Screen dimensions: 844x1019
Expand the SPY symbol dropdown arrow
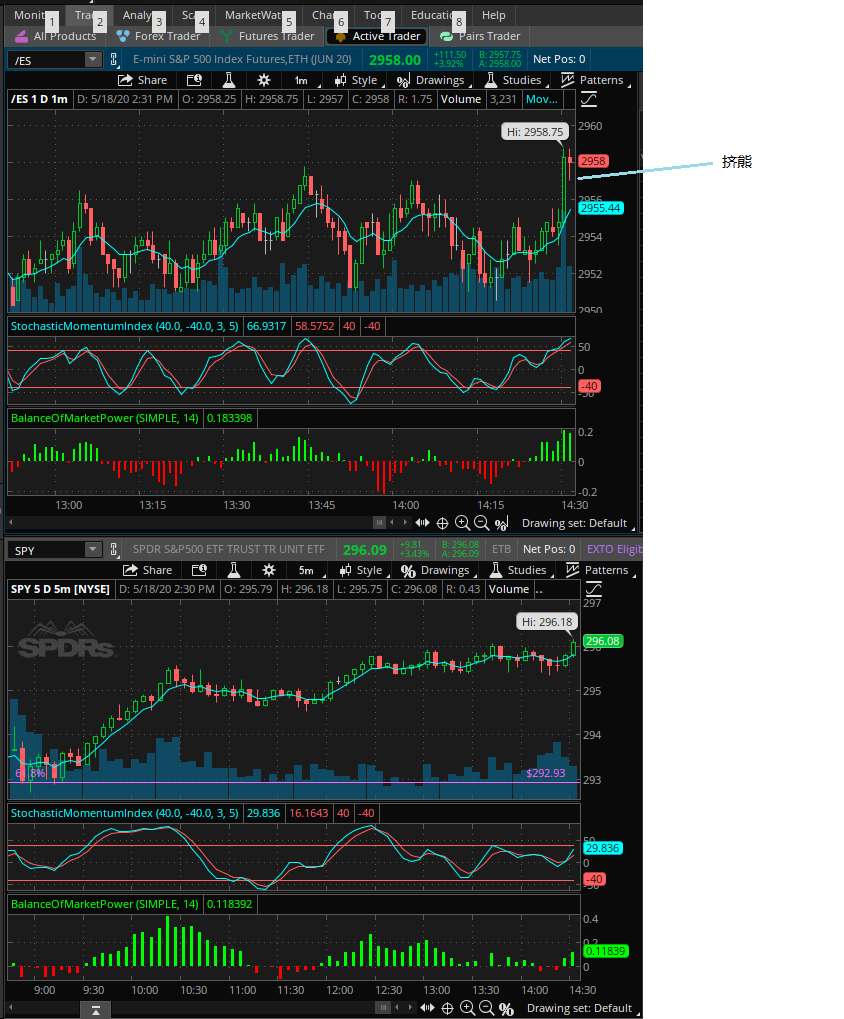[93, 550]
